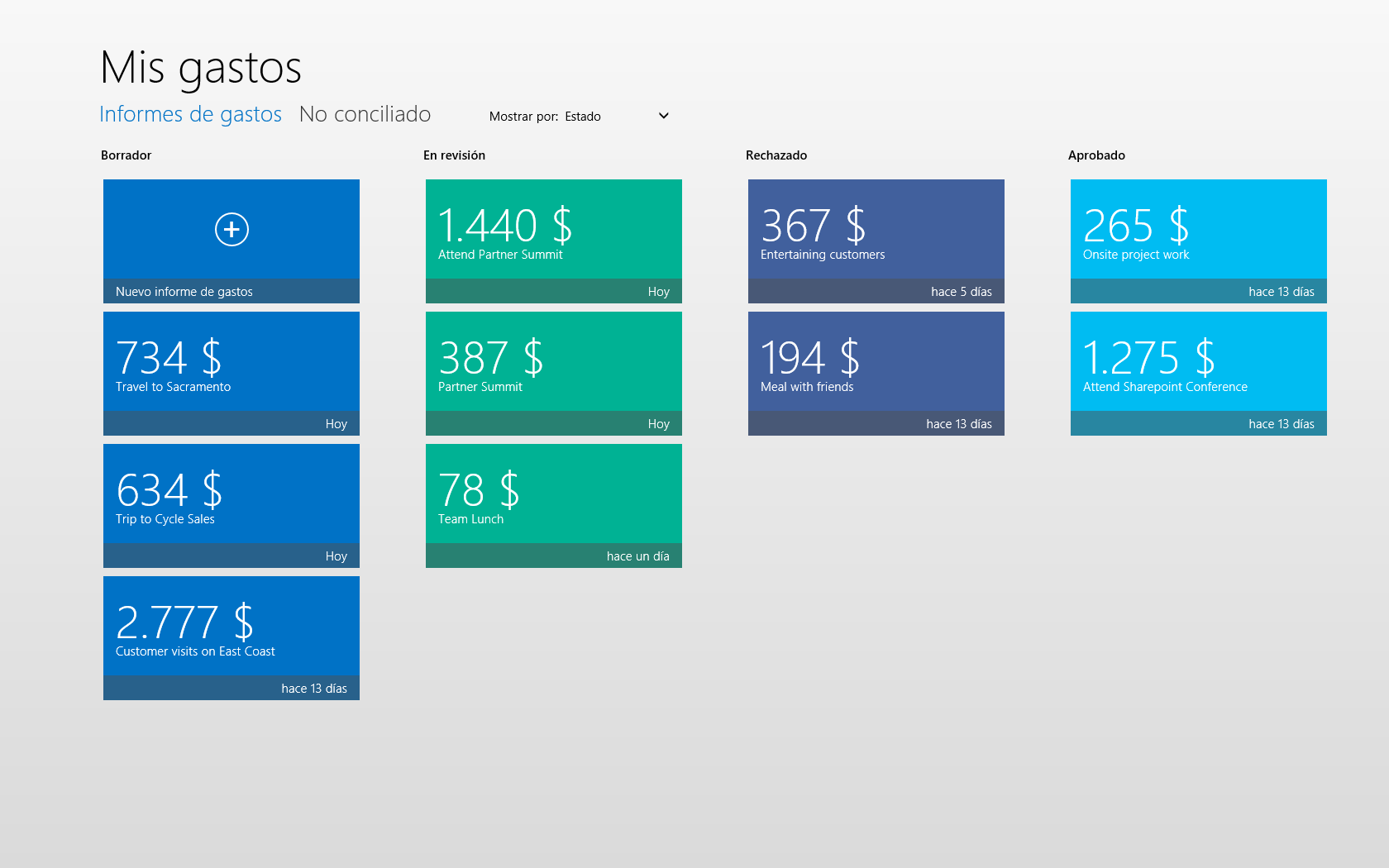Viewport: 1389px width, 868px height.
Task: Click the Rechazado column header
Action: [776, 155]
